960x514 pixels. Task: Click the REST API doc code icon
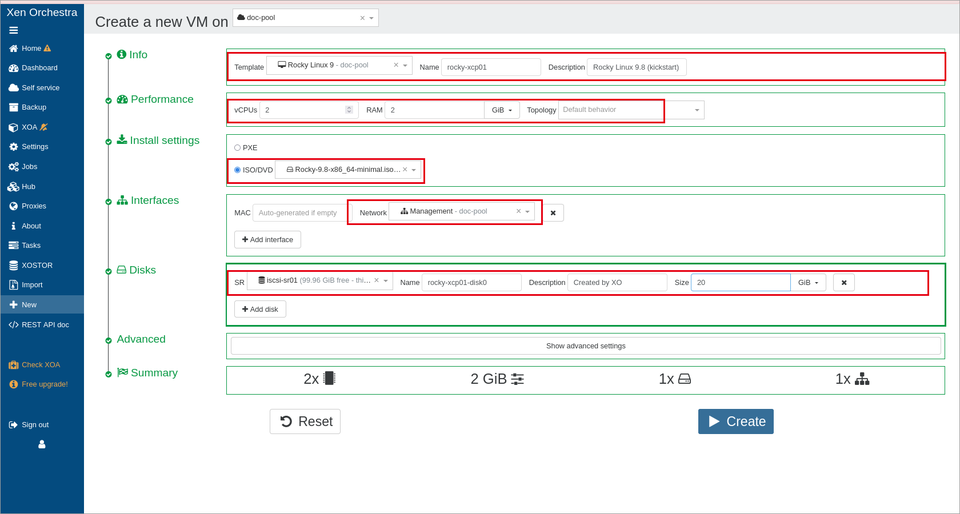tap(13, 324)
